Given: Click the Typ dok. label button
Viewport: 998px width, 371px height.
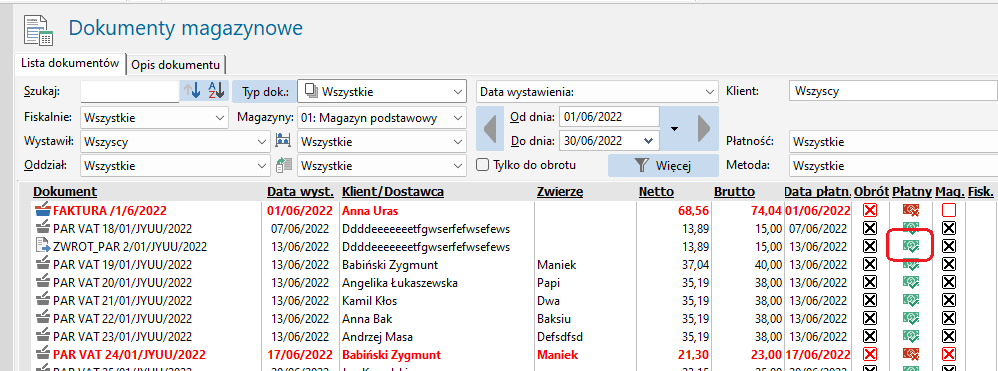Looking at the screenshot, I should [x=265, y=92].
